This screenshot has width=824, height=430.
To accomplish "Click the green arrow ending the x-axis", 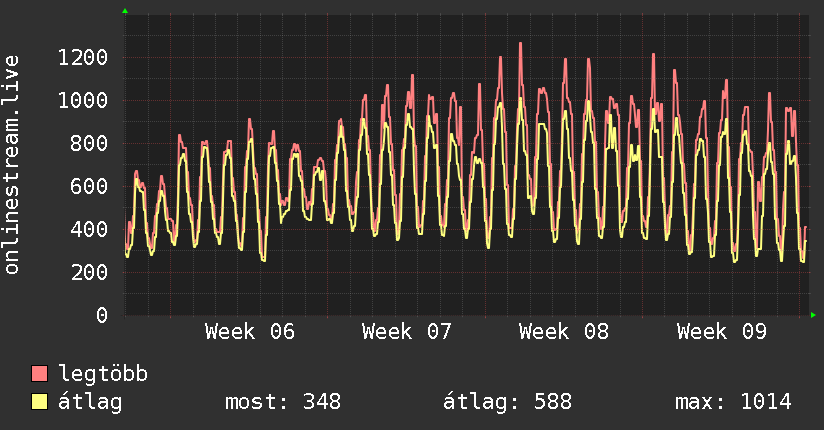I will (x=813, y=315).
